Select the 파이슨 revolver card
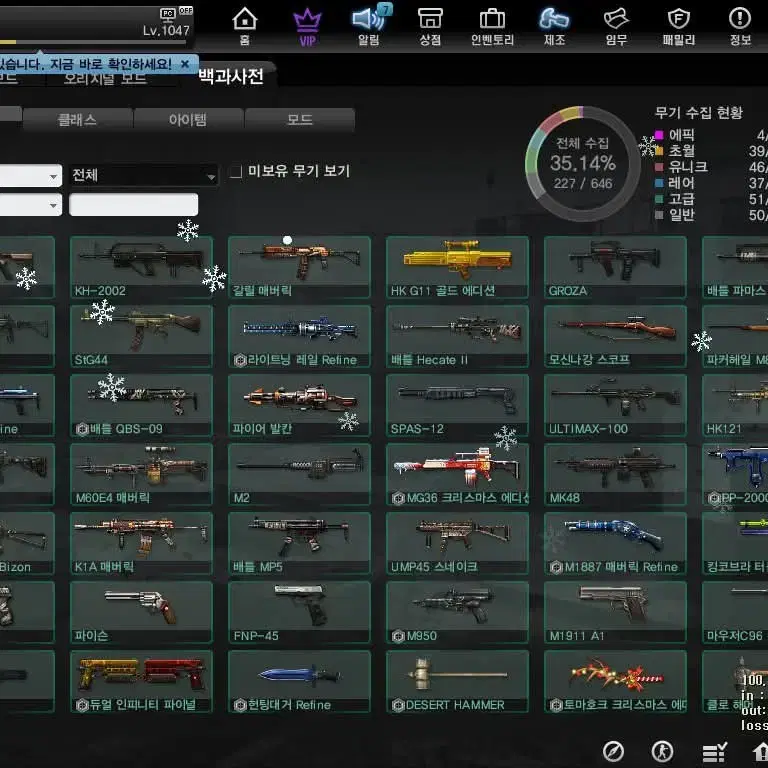 pyautogui.click(x=142, y=612)
